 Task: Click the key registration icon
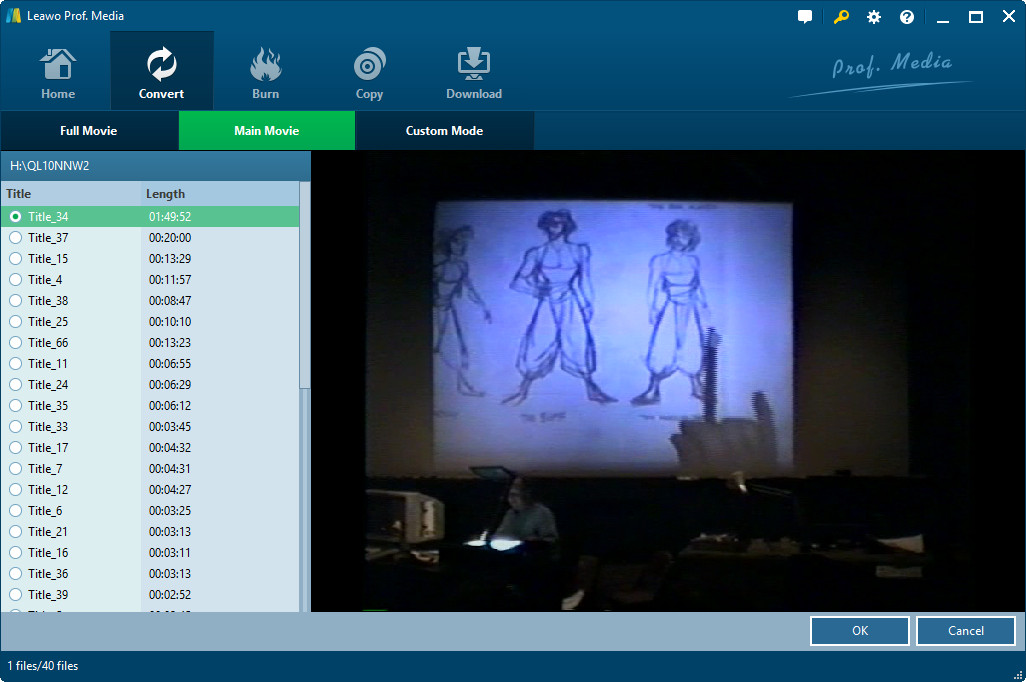pos(841,17)
